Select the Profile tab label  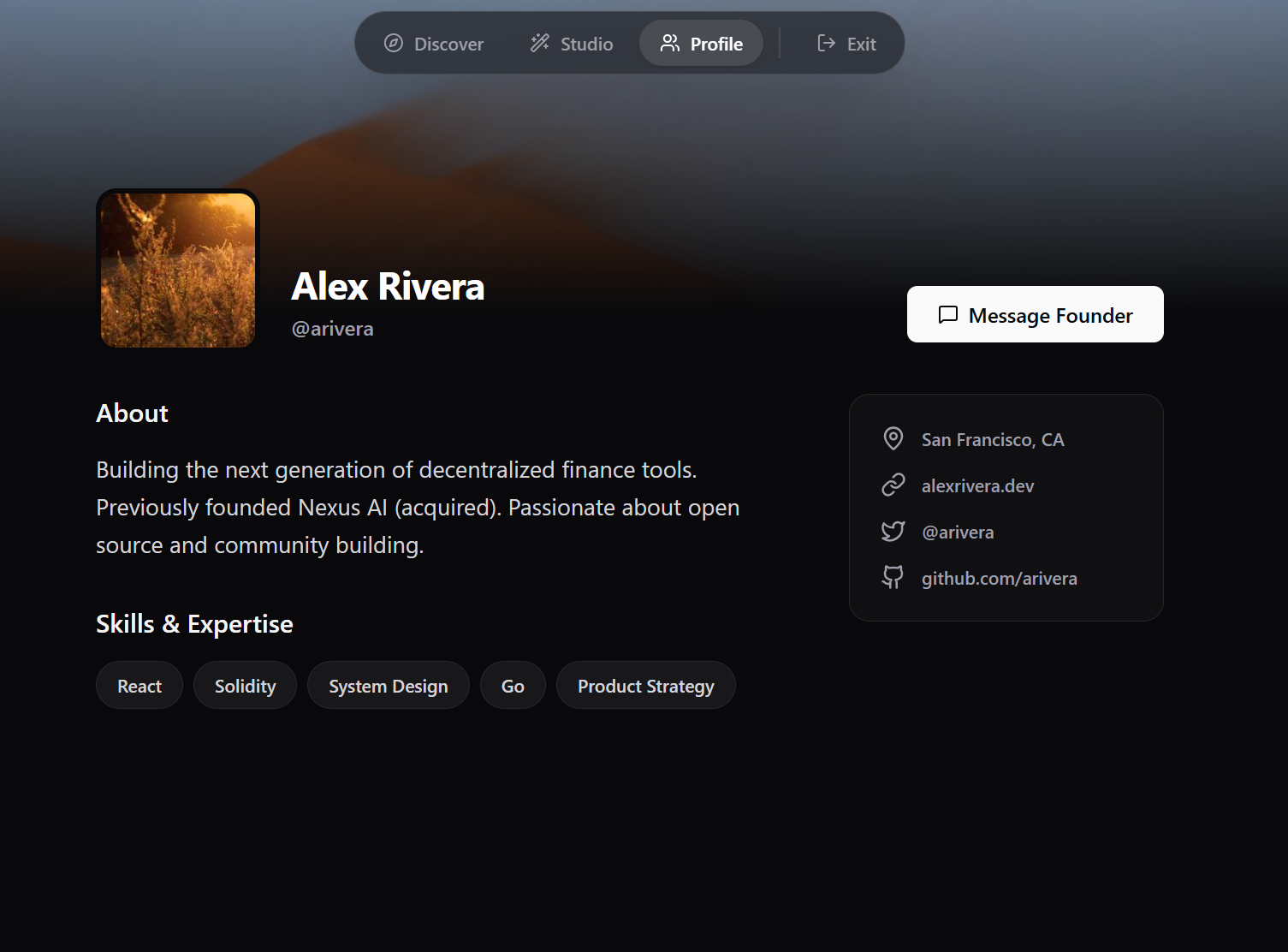[x=716, y=44]
